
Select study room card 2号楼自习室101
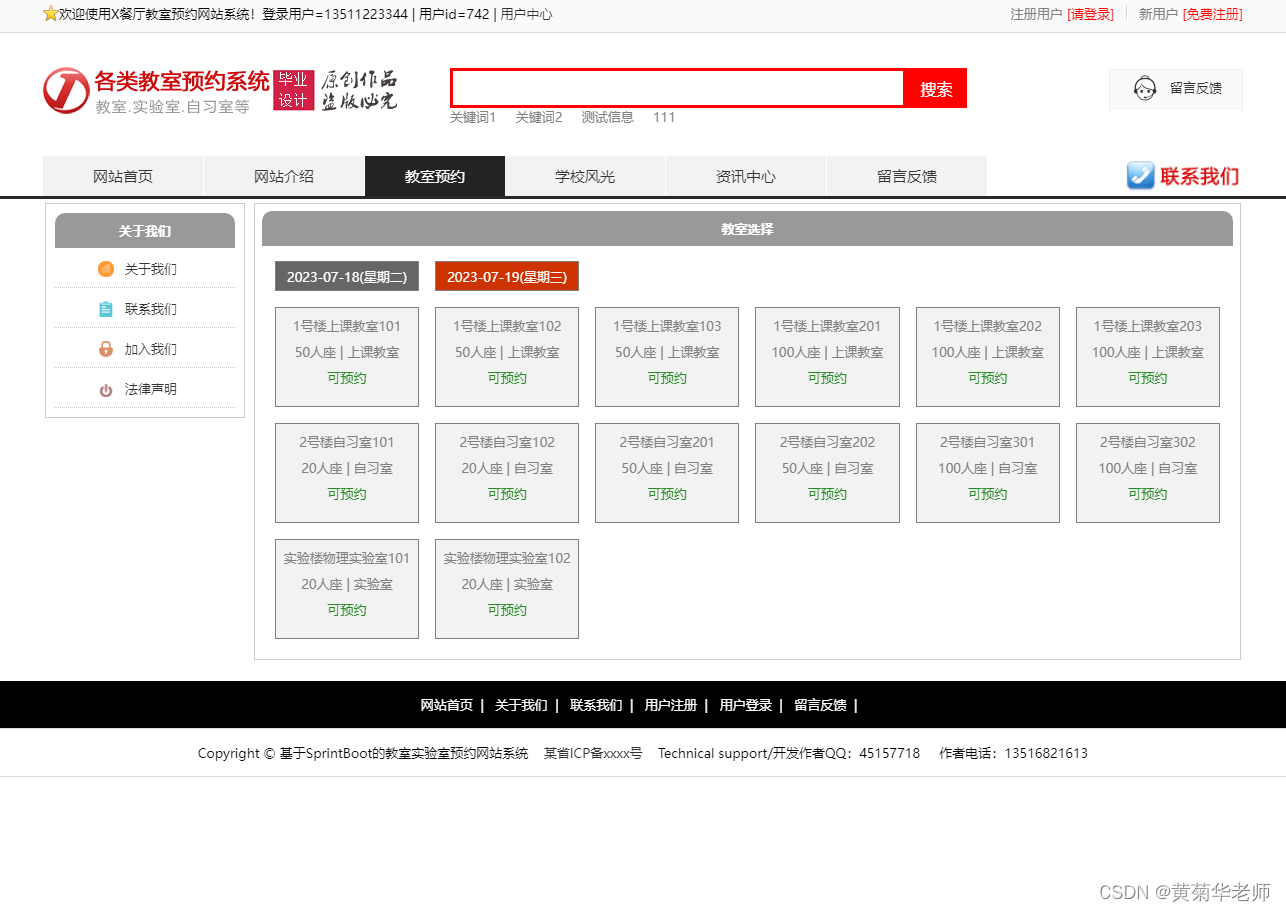pyautogui.click(x=347, y=473)
